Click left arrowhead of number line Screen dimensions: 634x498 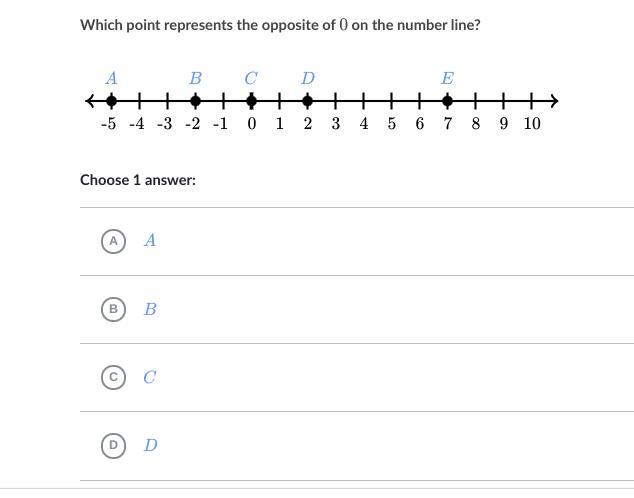point(91,100)
